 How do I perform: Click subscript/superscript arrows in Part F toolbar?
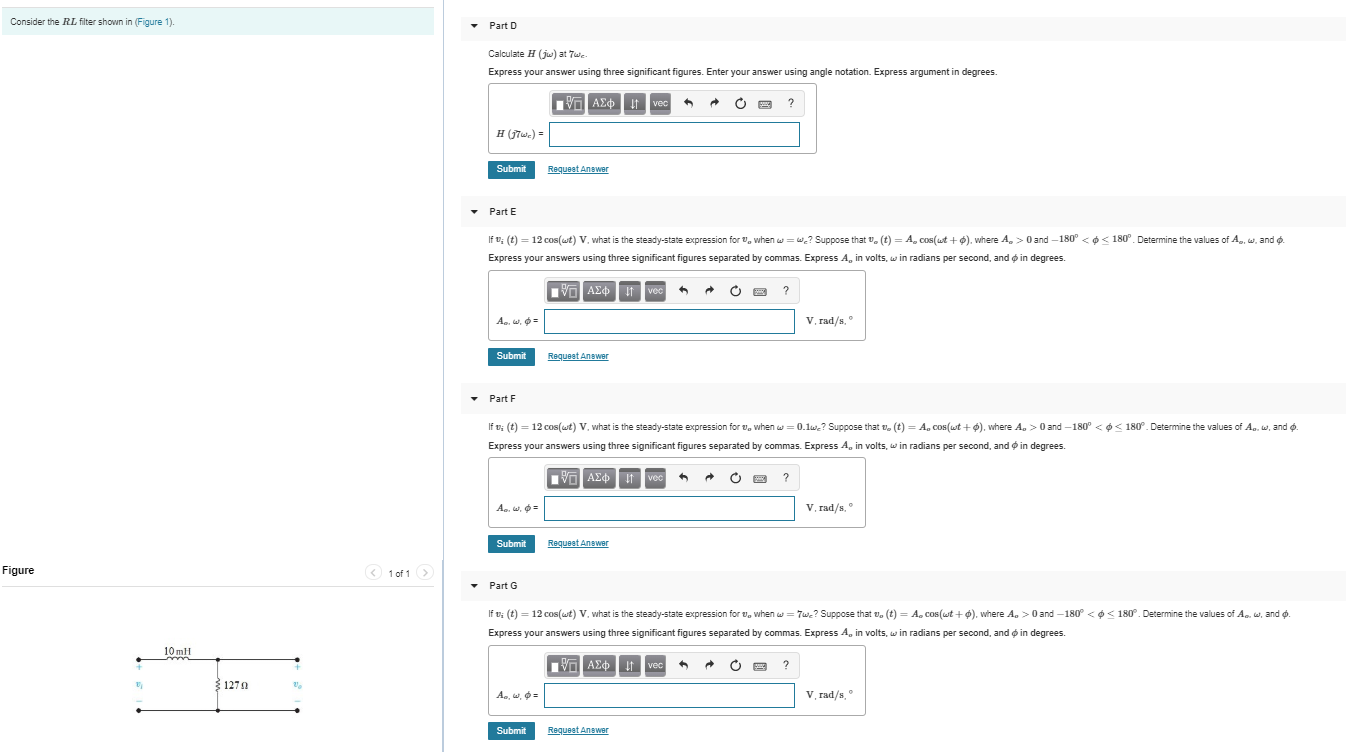tap(630, 478)
